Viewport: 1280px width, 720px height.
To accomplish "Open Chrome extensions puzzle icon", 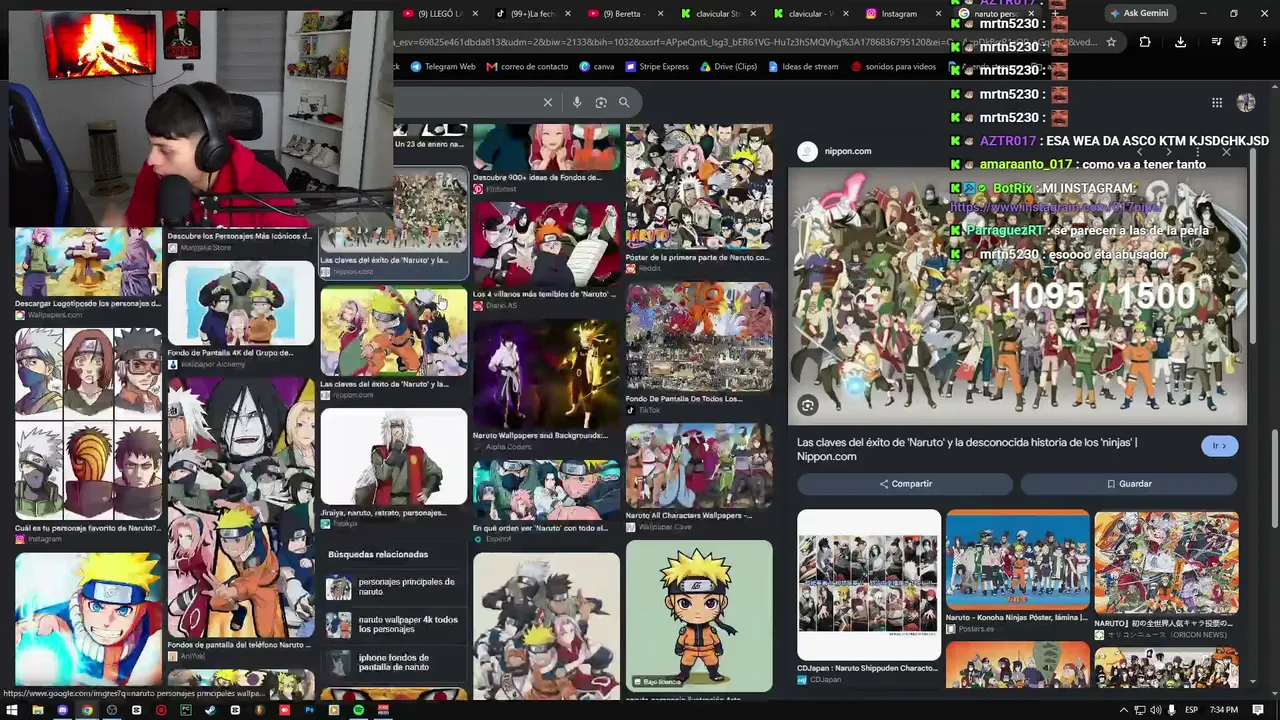I will [1145, 42].
